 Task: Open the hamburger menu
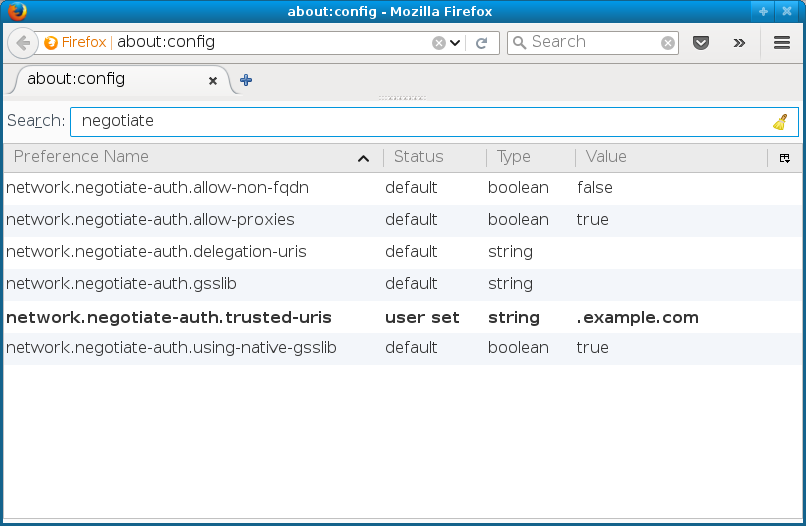click(x=782, y=43)
